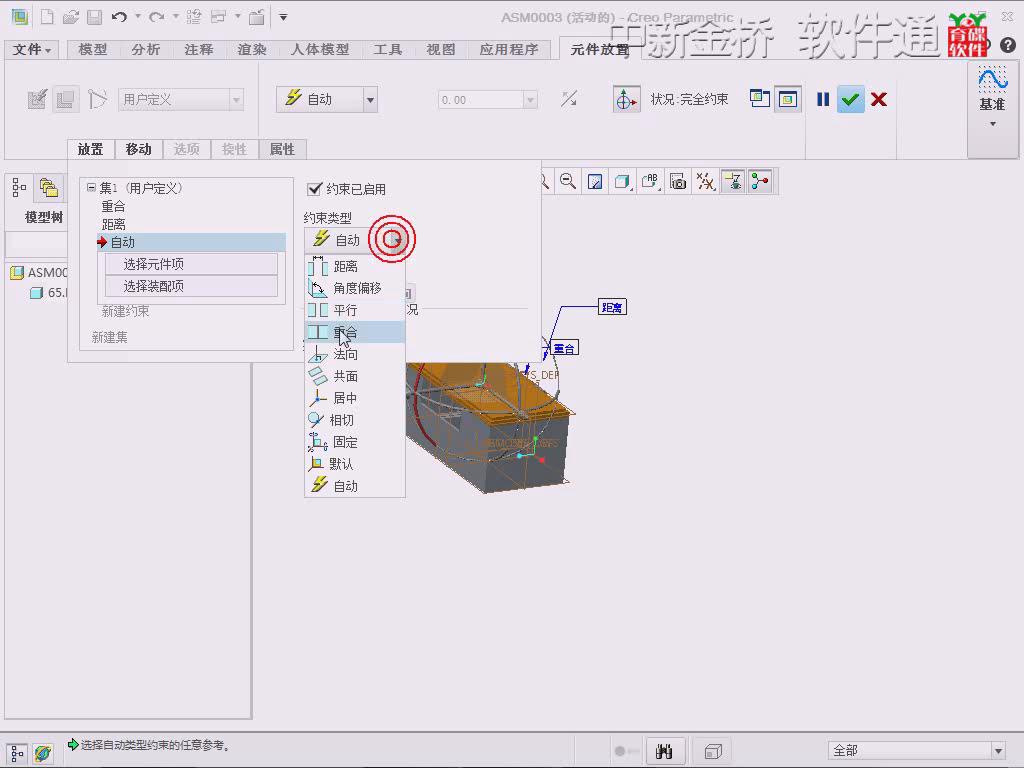Click the red X to cancel placement
The width and height of the screenshot is (1024, 768).
pos(879,99)
